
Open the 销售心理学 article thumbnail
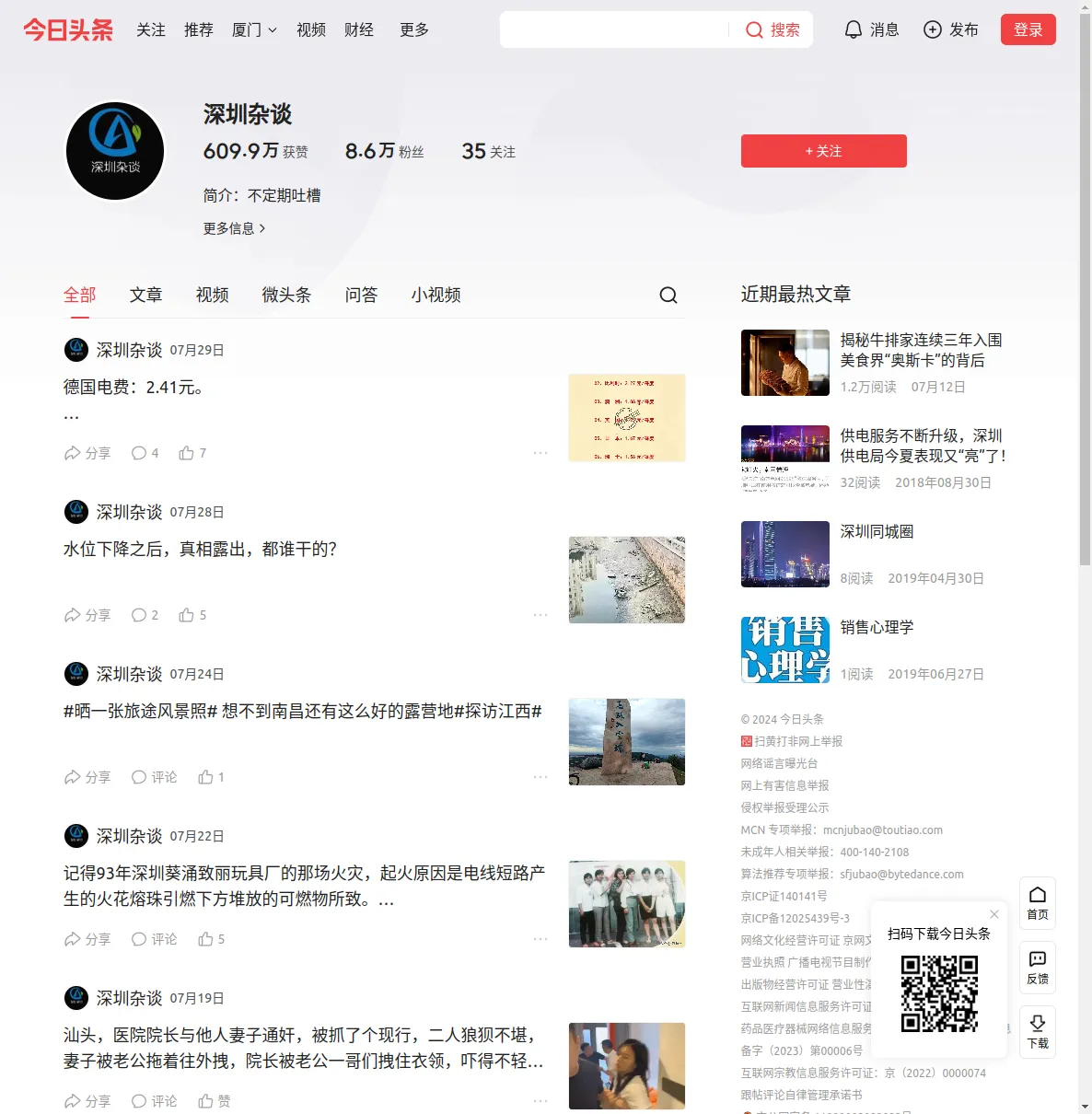[785, 650]
